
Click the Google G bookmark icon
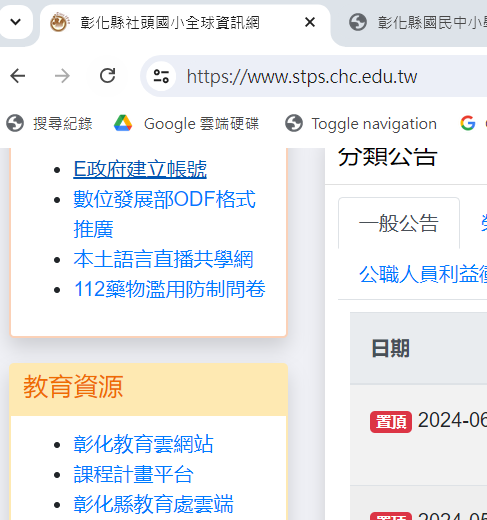point(468,123)
